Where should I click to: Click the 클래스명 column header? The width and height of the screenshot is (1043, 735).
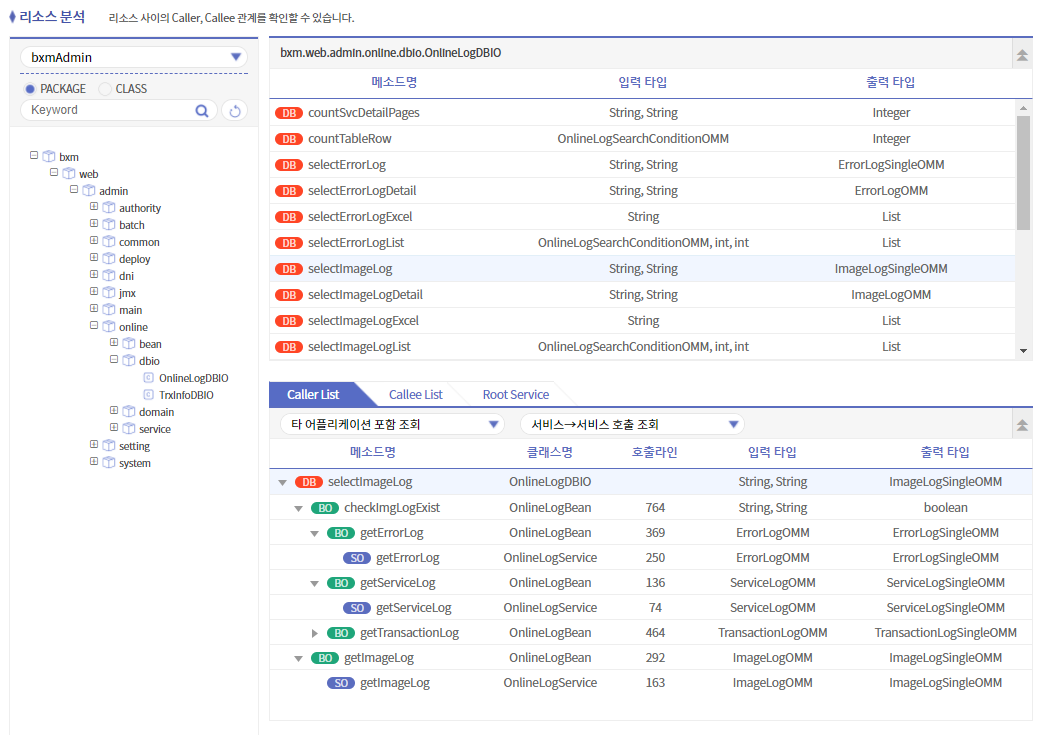point(549,453)
